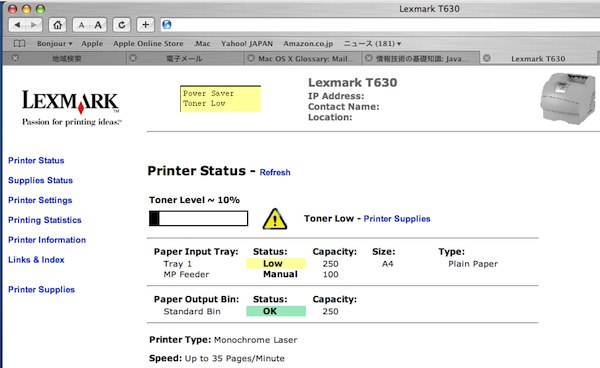Click the Plain Paper type value
Viewport: 600px width, 368px height.
[x=473, y=264]
